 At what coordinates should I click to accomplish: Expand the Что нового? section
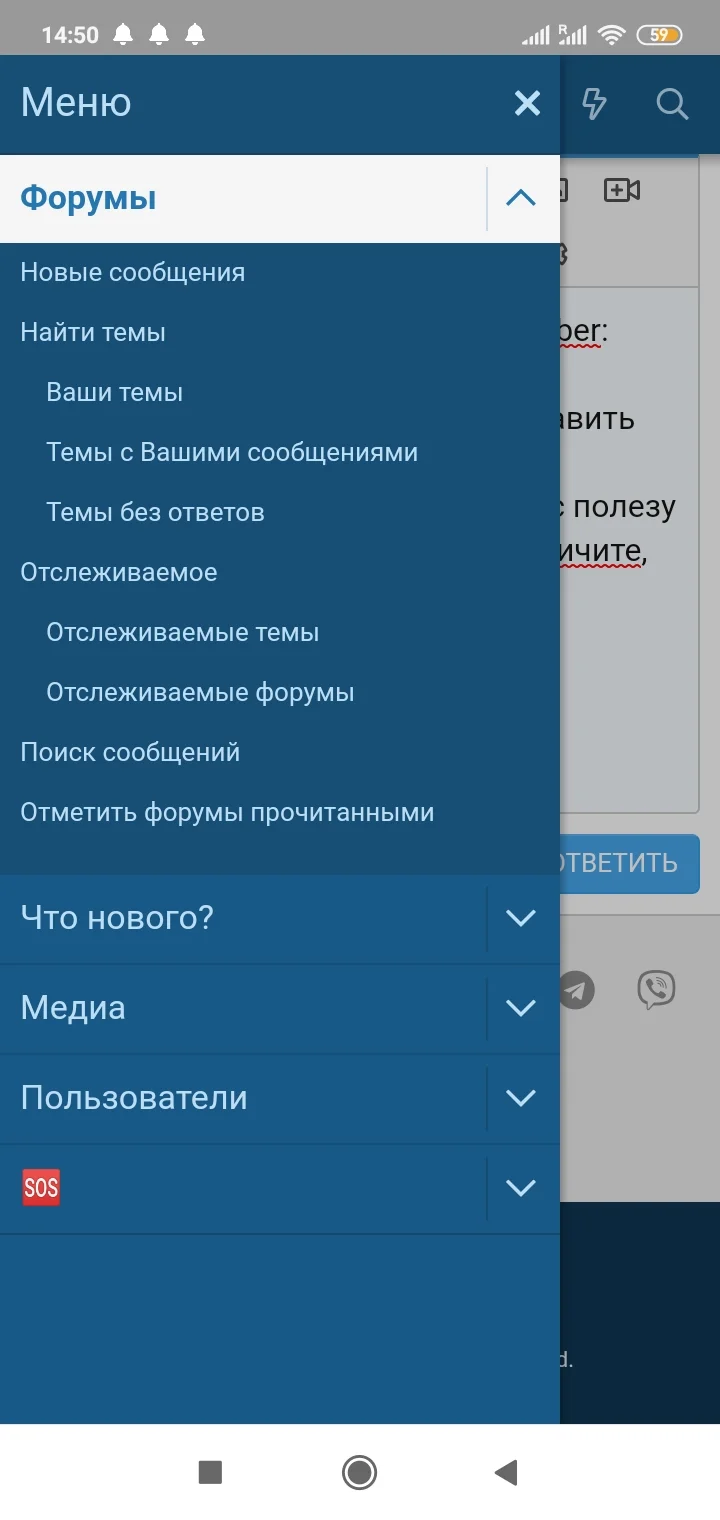[519, 917]
